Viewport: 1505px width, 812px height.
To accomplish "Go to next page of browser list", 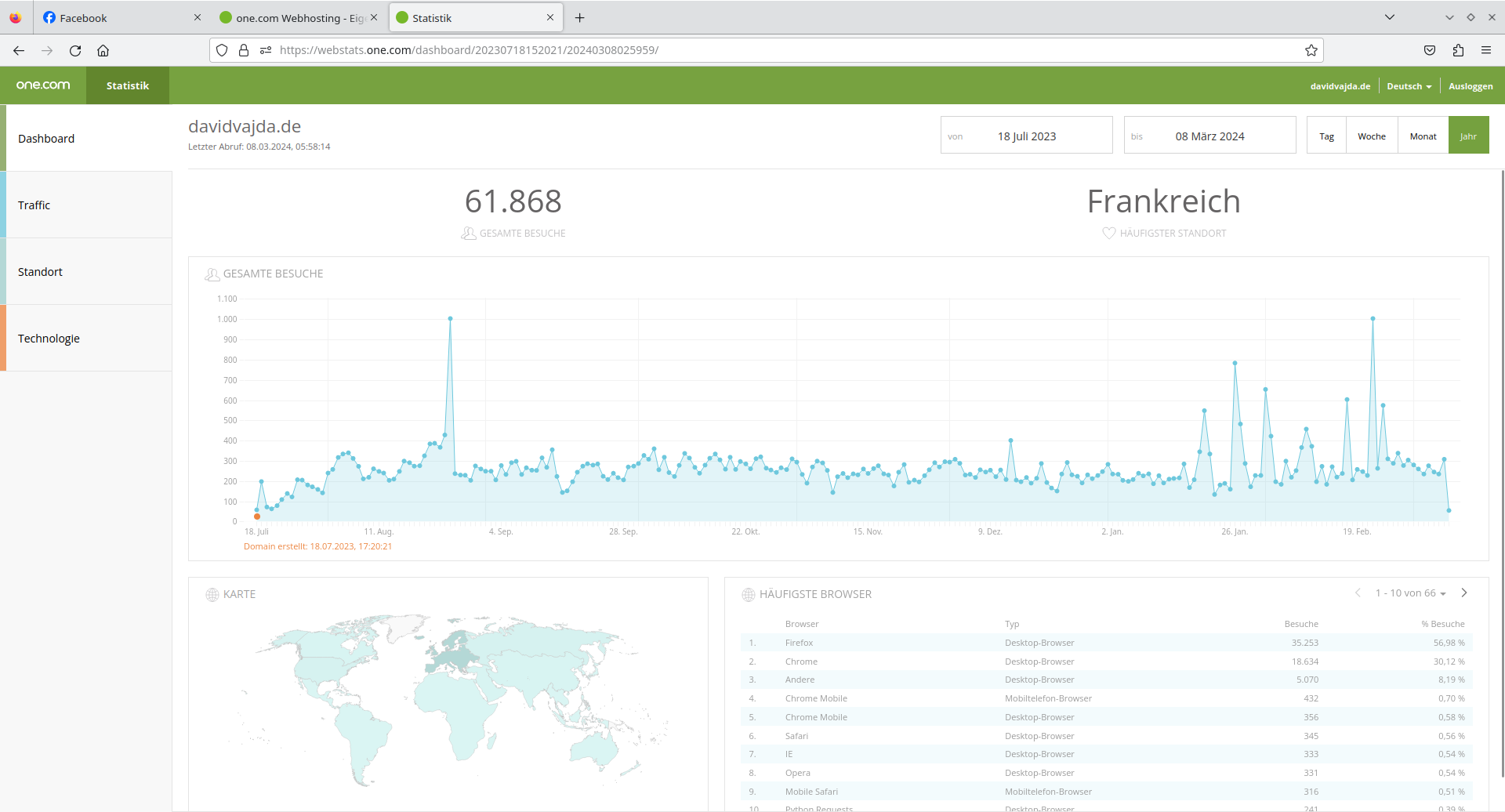I will coord(1463,593).
